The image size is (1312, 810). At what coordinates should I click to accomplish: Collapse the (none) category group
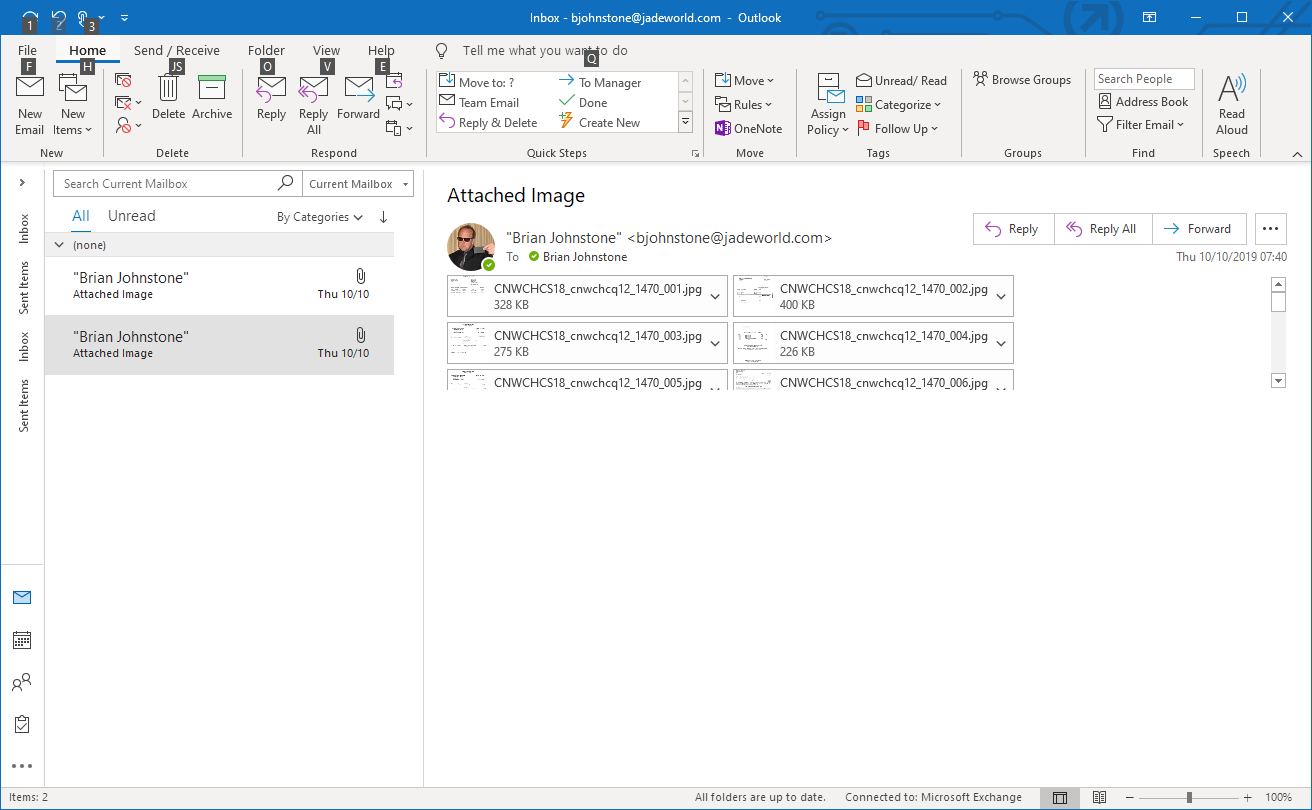(60, 245)
